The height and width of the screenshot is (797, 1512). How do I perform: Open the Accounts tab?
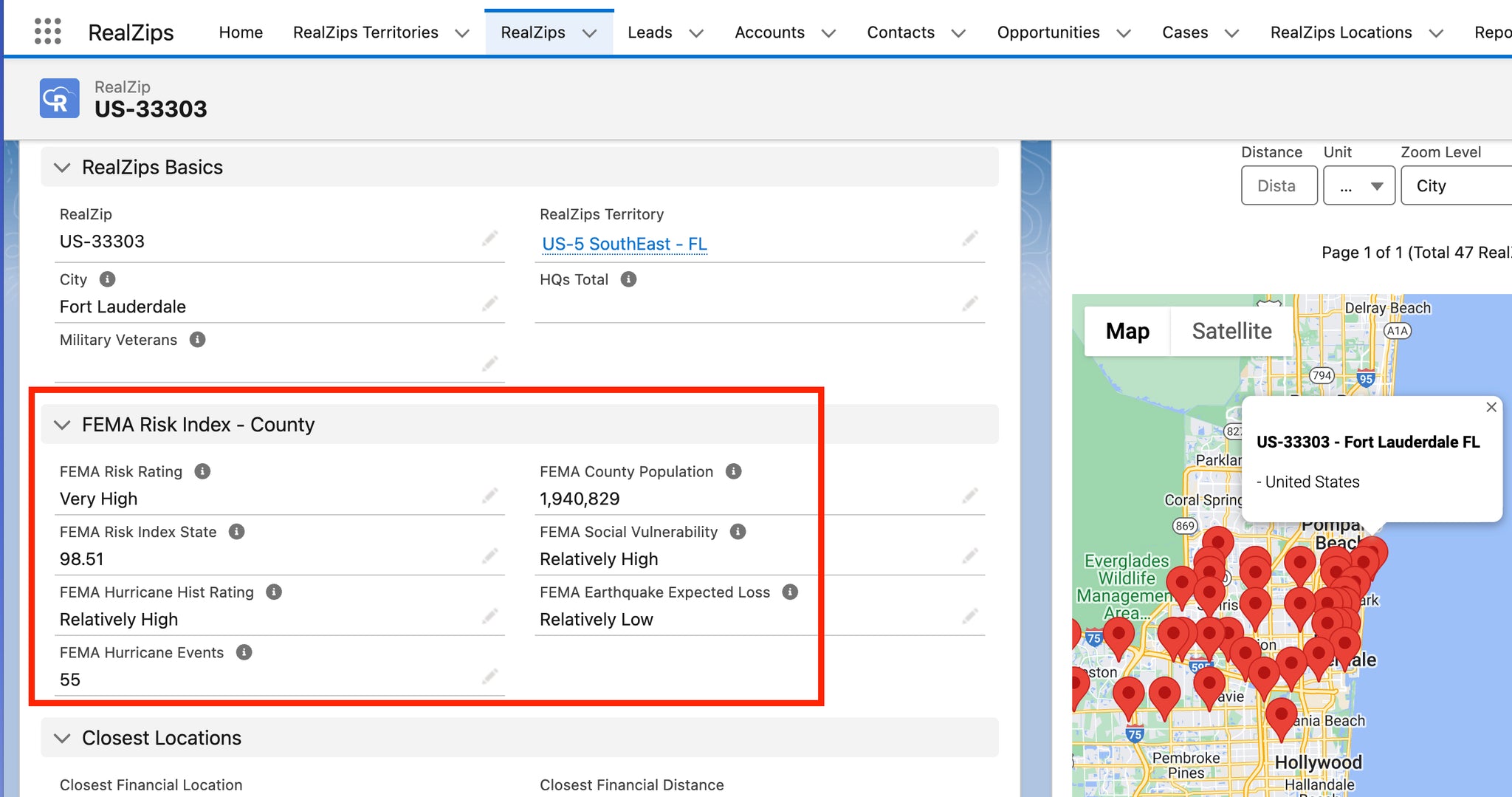769,33
